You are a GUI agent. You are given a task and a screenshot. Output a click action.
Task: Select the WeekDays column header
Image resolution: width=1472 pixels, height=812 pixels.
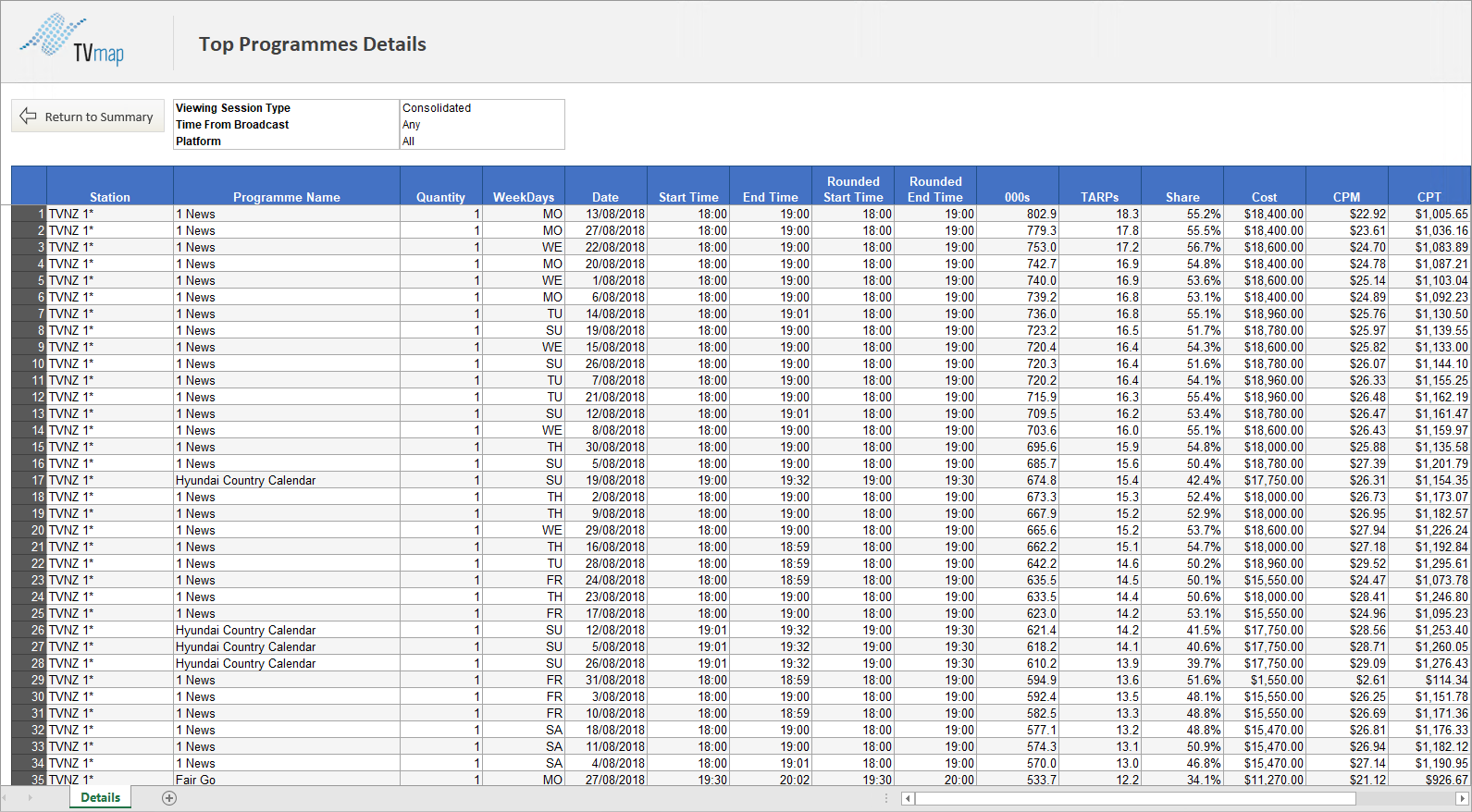(524, 186)
